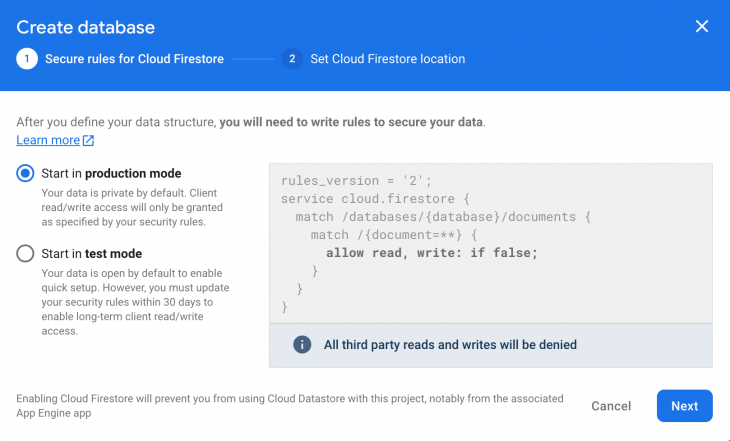Click the Enabling Cloud Firestore notice text
The image size is (730, 441).
290,406
